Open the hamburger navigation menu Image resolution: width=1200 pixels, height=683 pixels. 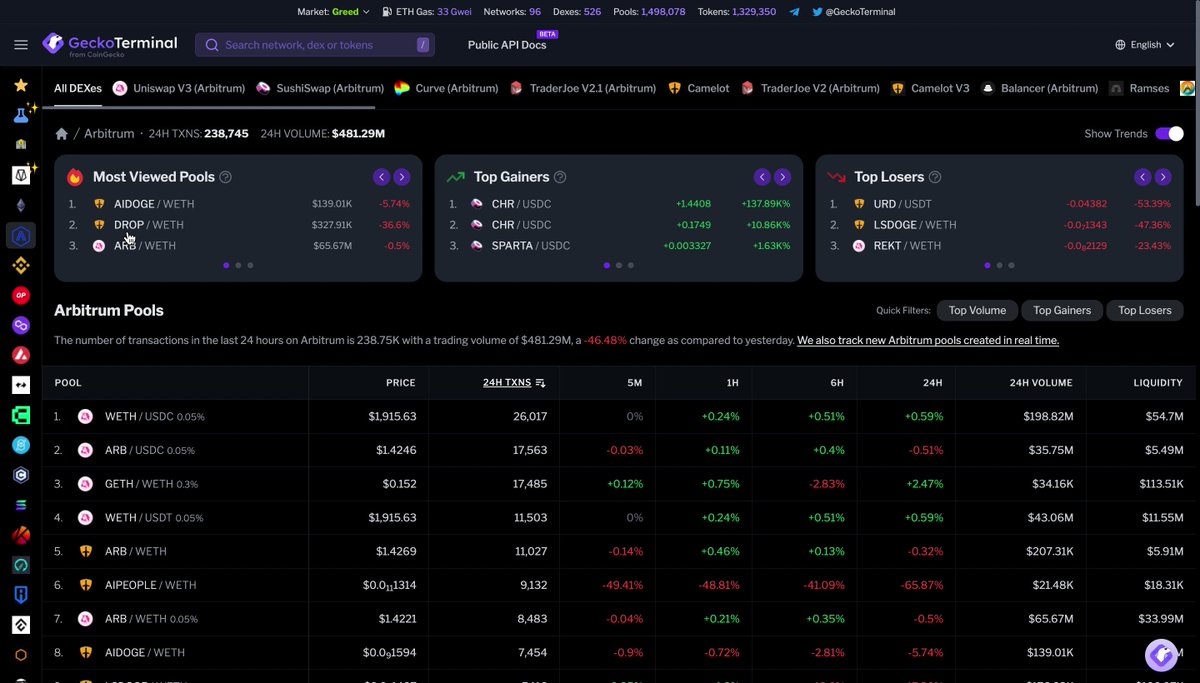[21, 45]
